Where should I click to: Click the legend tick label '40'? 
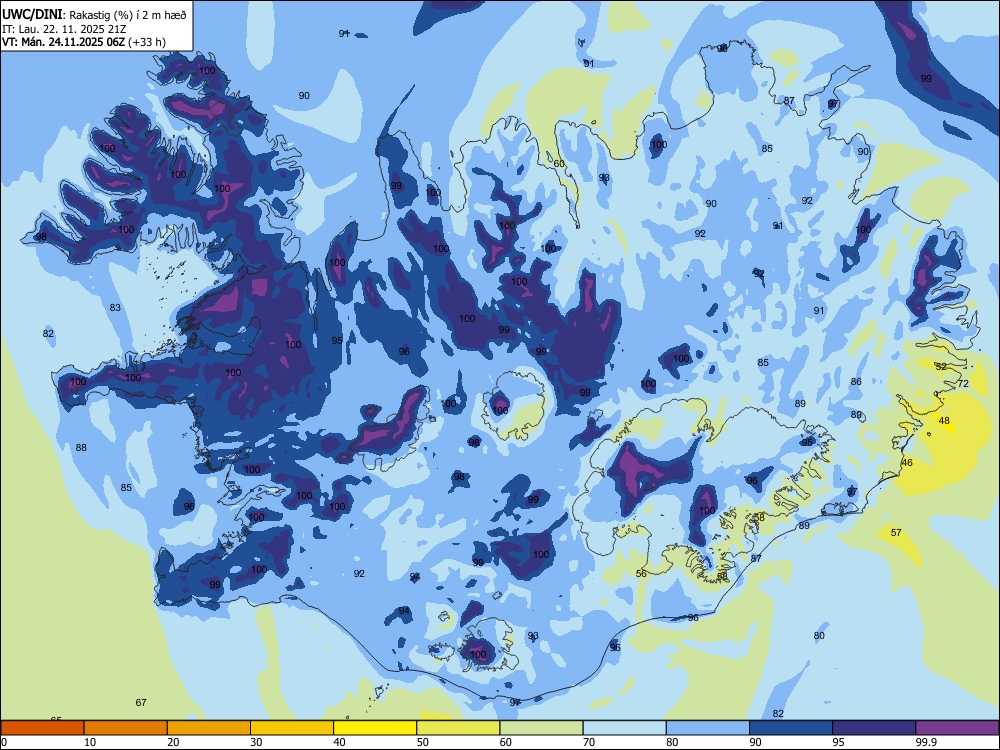340,742
